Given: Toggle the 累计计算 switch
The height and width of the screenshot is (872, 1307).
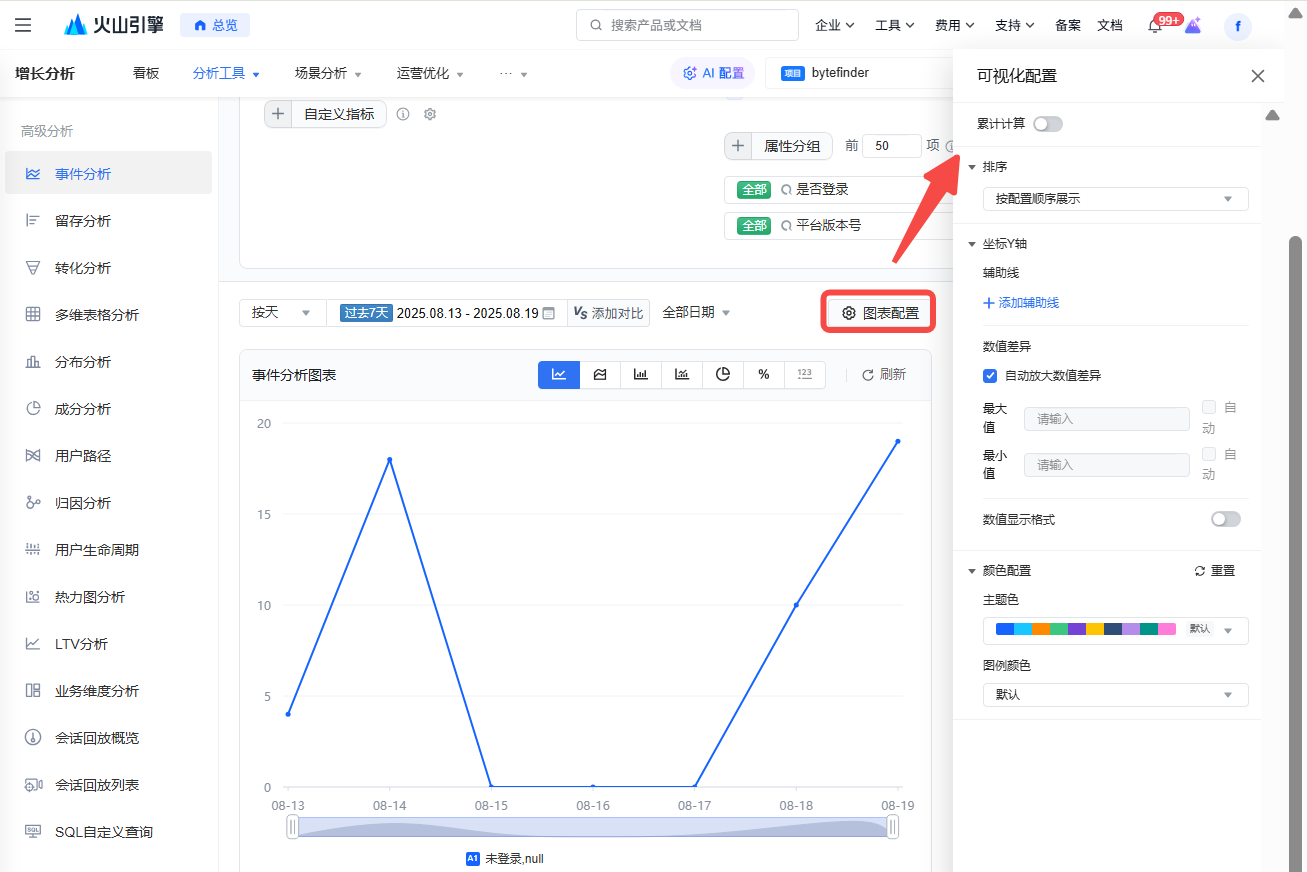Looking at the screenshot, I should click(1047, 124).
